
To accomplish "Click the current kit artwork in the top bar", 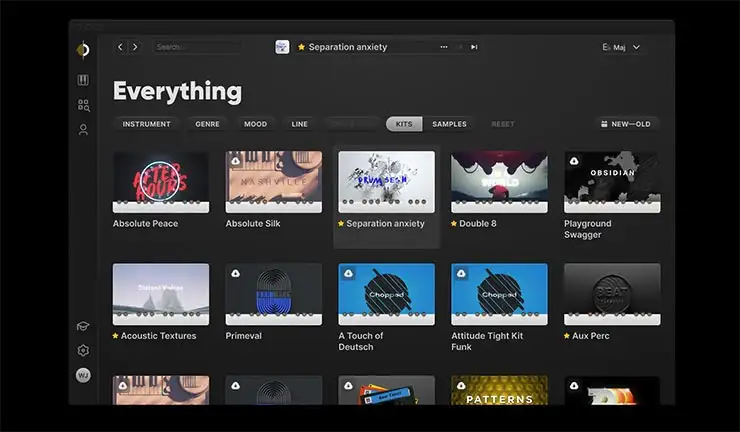I will [x=282, y=47].
